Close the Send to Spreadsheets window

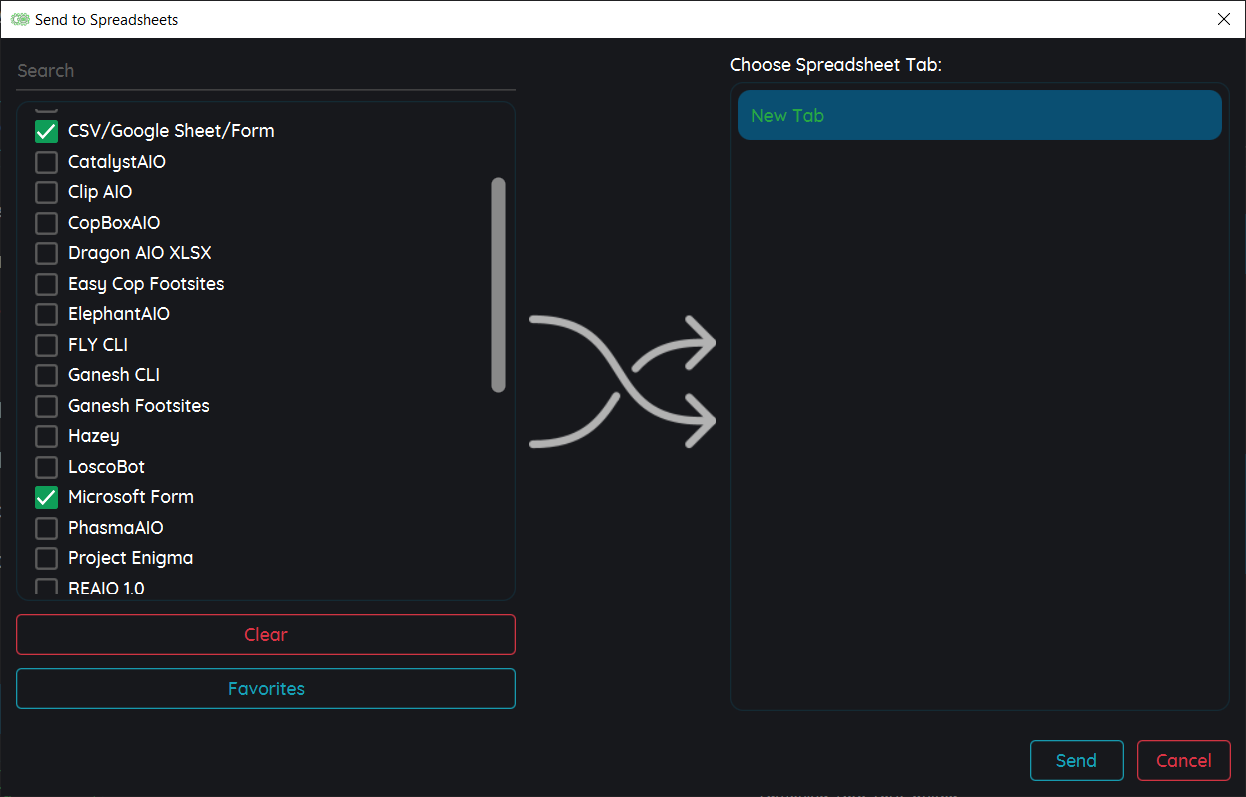(1223, 19)
